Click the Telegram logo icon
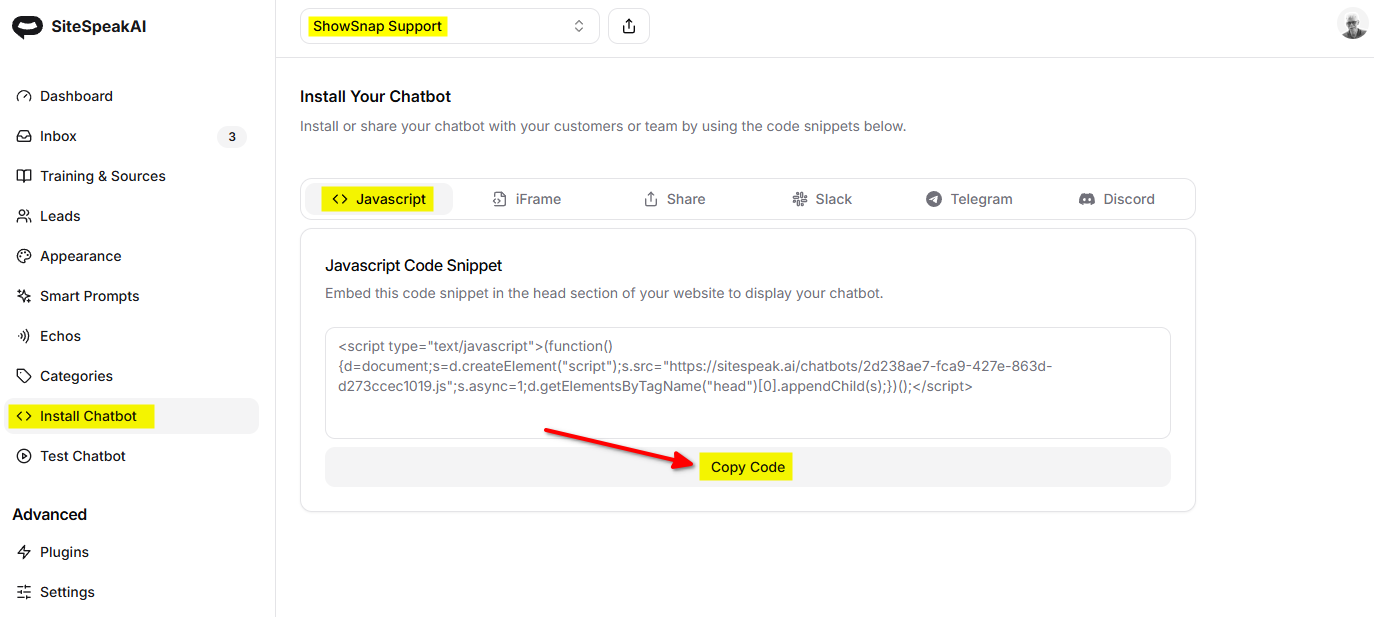Image resolution: width=1374 pixels, height=617 pixels. coord(934,199)
